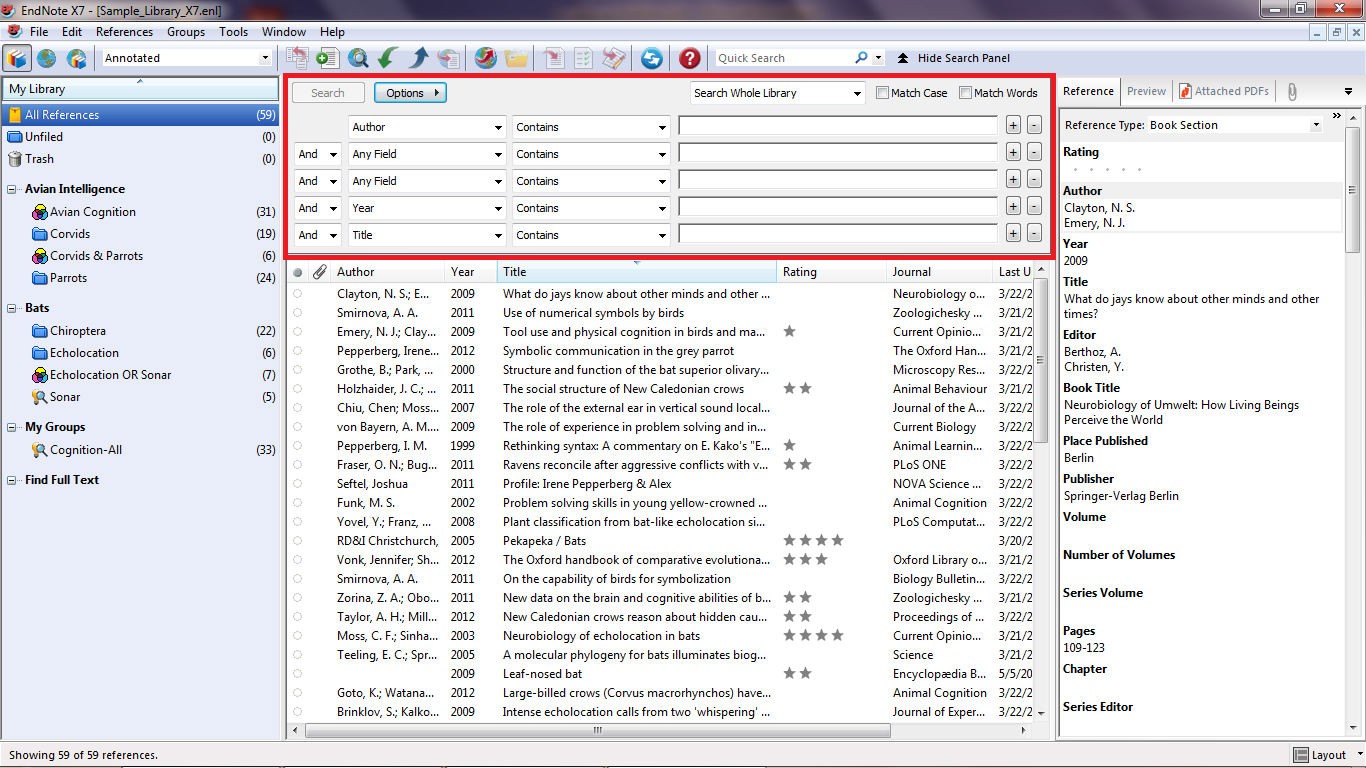The image size is (1366, 768).
Task: Click Hide Search Panel
Action: 954,58
